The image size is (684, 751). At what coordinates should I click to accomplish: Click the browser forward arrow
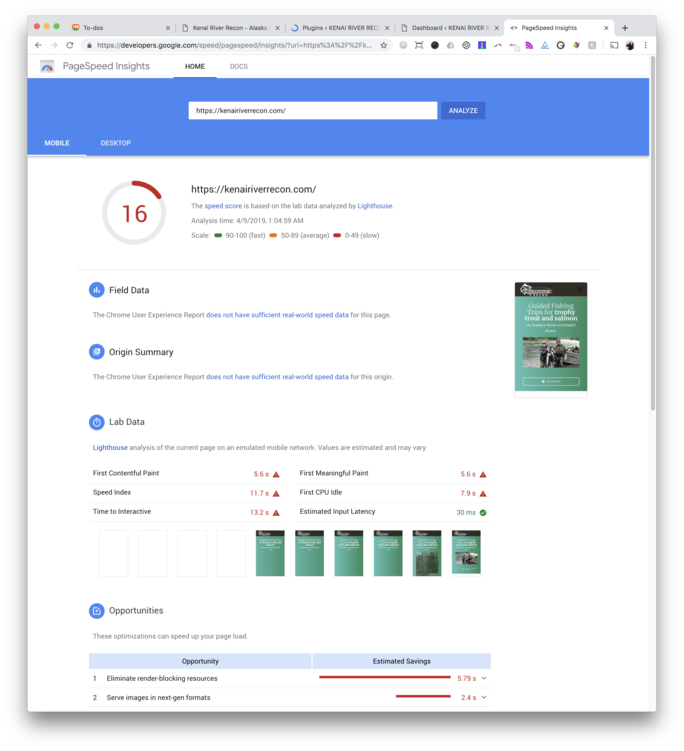click(x=54, y=45)
